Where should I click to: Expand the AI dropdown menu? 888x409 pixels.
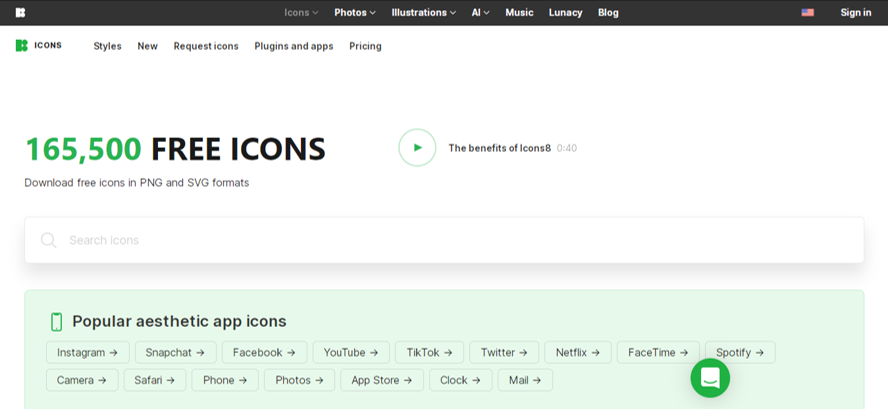(x=481, y=12)
